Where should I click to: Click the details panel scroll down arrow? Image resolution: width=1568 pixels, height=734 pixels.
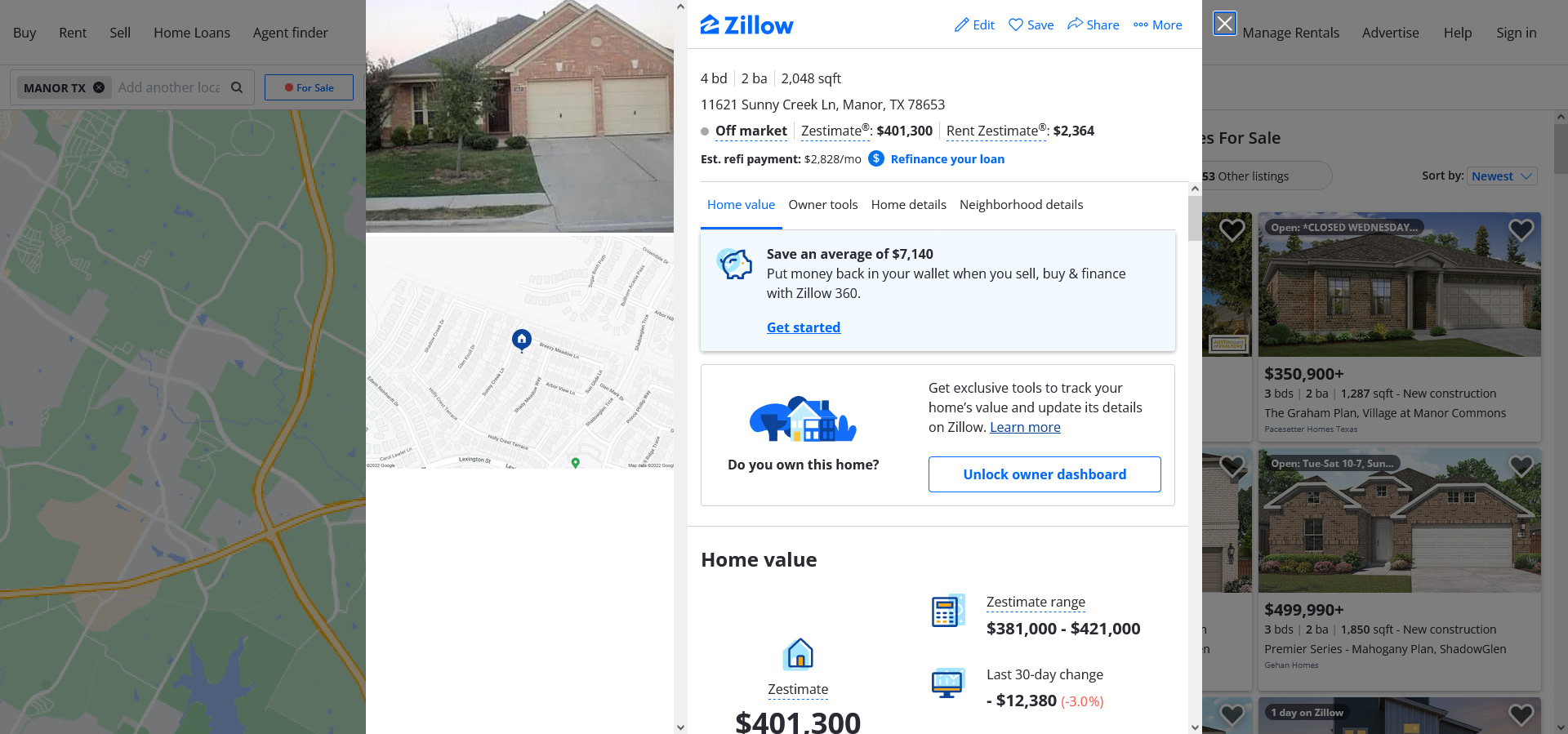click(x=1195, y=727)
